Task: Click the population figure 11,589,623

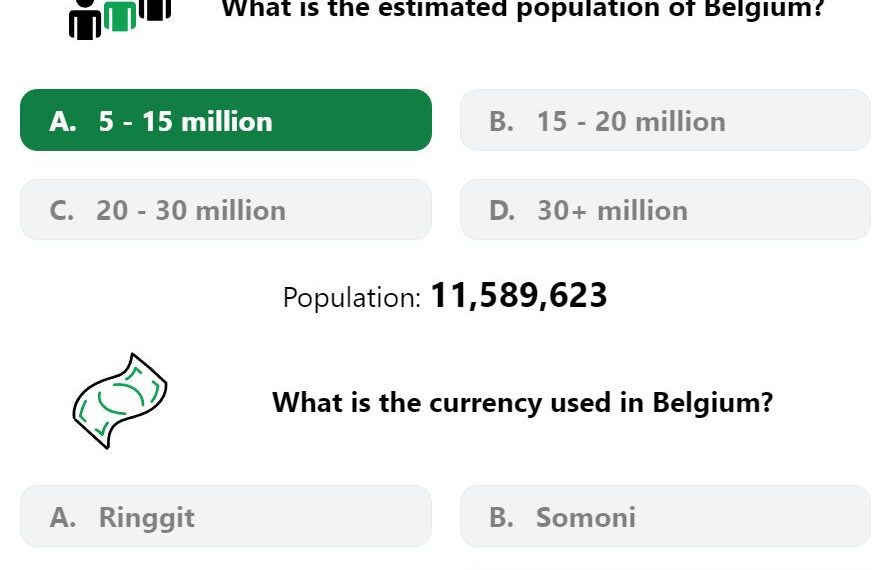Action: [519, 296]
